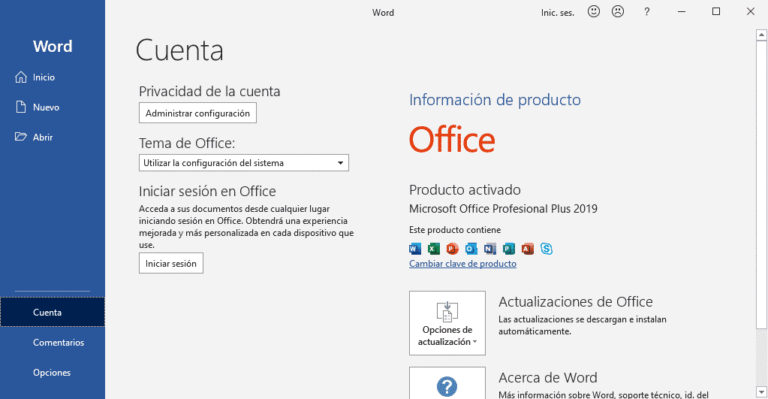The width and height of the screenshot is (768, 399).
Task: Click the Microsoft Office Profesional Plus 2019 text
Action: coord(503,209)
